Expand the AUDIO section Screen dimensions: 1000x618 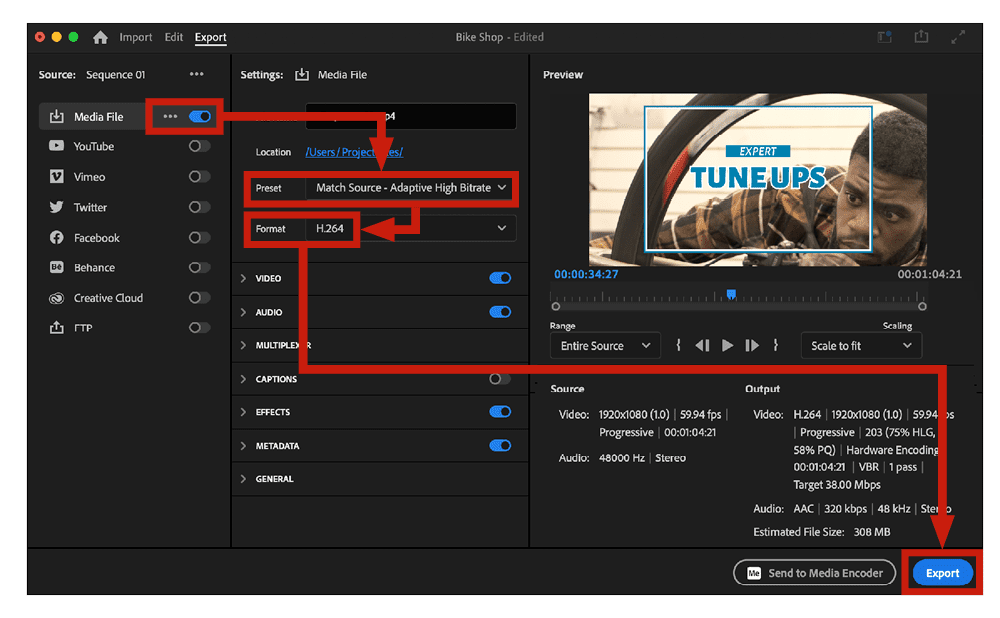pos(244,312)
